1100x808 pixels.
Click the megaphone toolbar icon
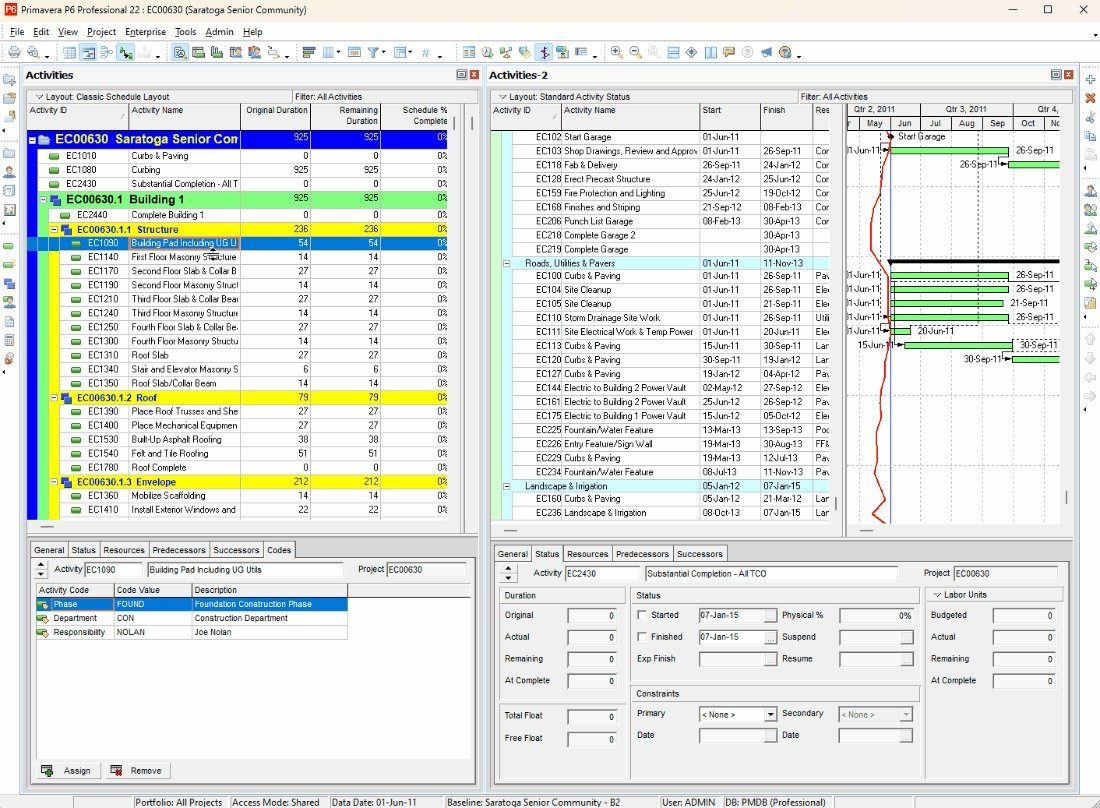tap(767, 53)
